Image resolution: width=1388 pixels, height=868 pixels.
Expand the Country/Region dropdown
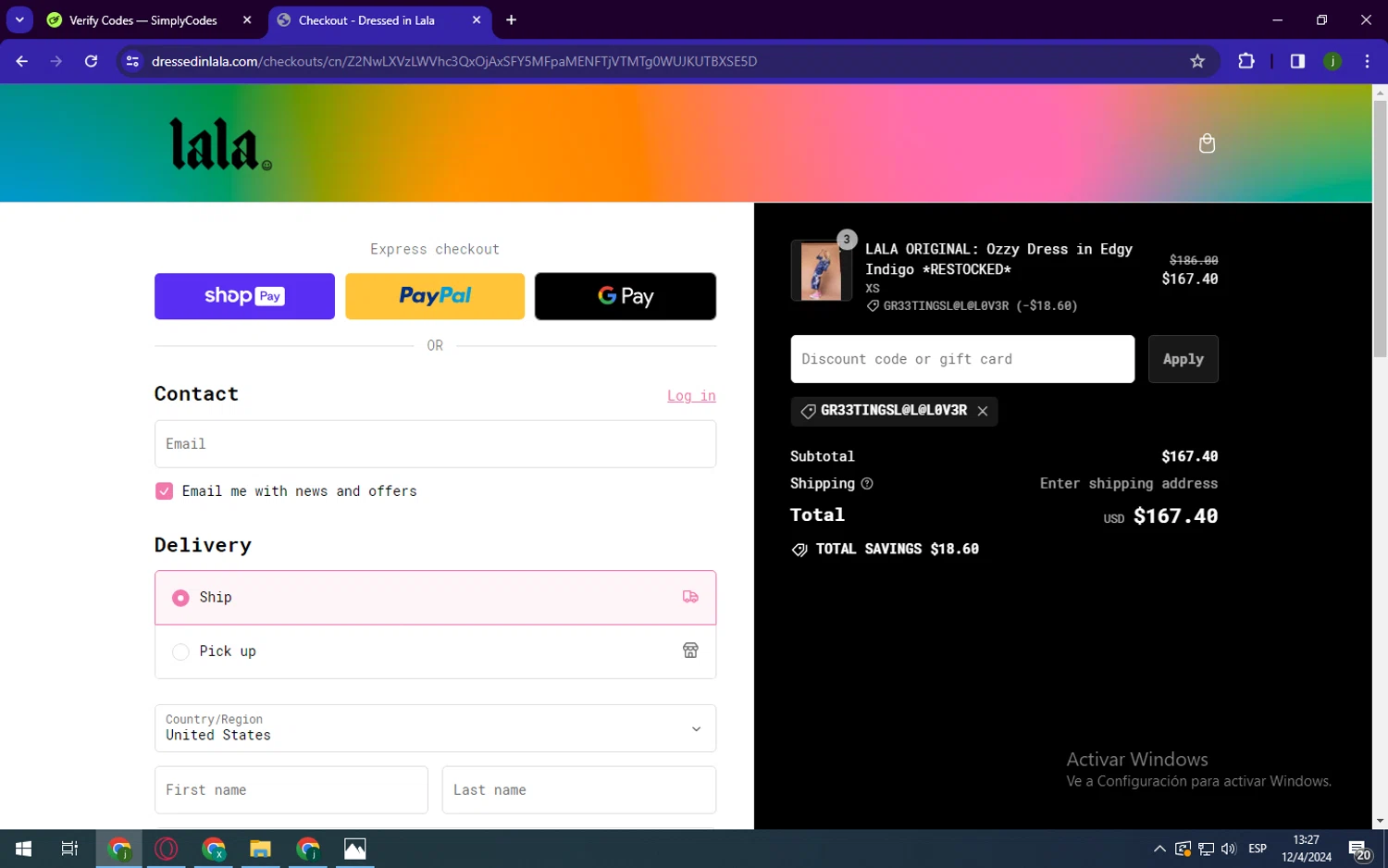tap(435, 728)
